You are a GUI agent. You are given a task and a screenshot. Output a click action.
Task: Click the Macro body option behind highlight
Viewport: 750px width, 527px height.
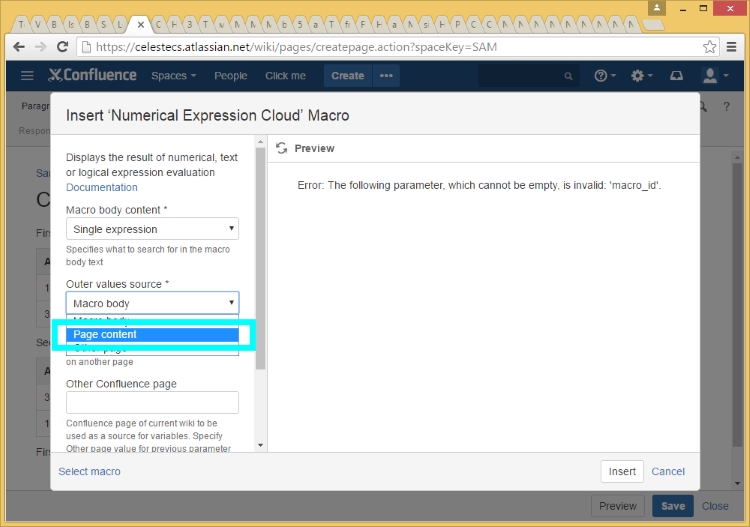tap(152, 319)
